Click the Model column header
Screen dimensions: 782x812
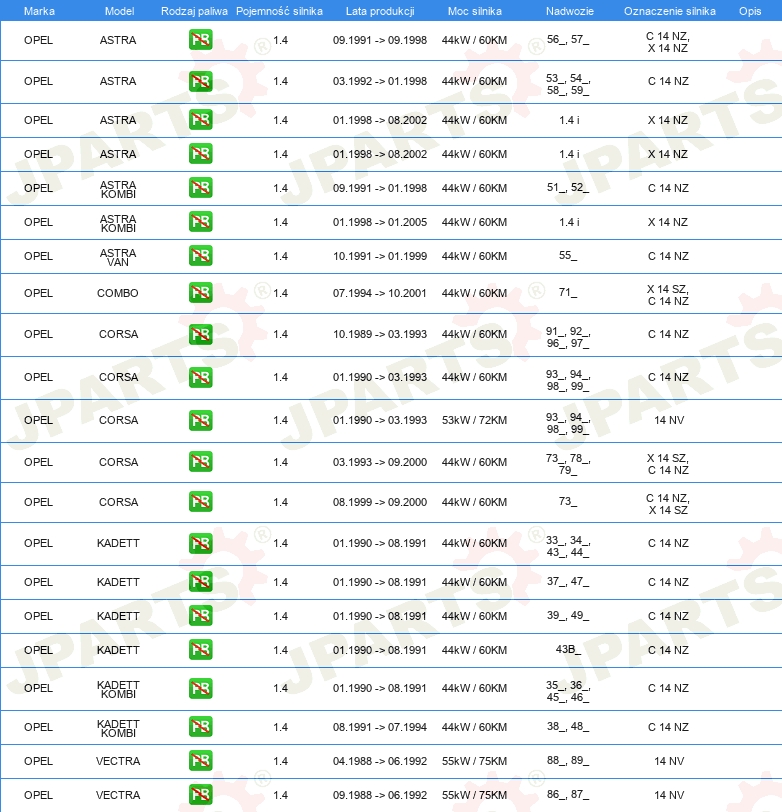[119, 11]
